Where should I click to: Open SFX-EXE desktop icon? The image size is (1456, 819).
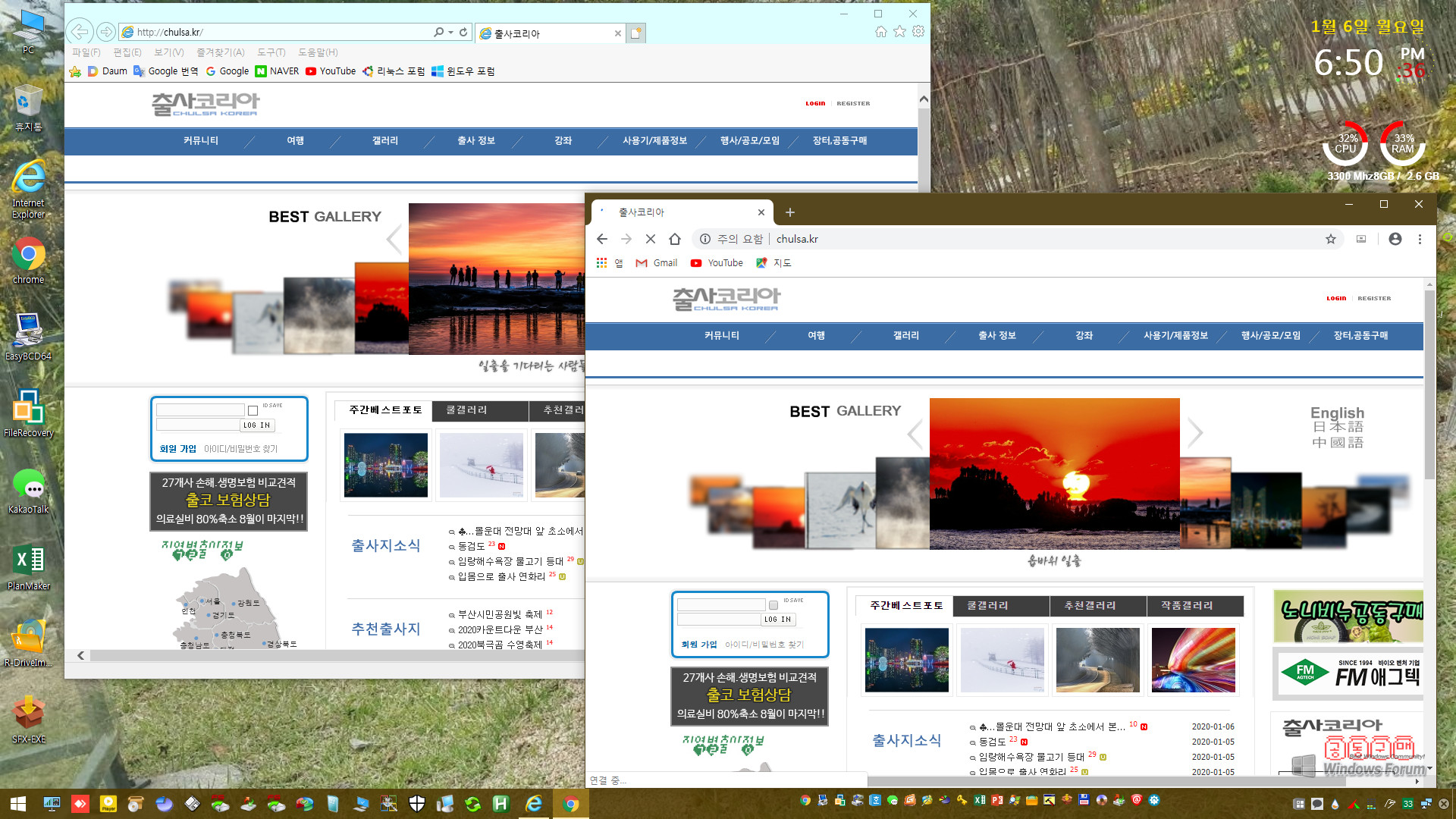pos(28,720)
